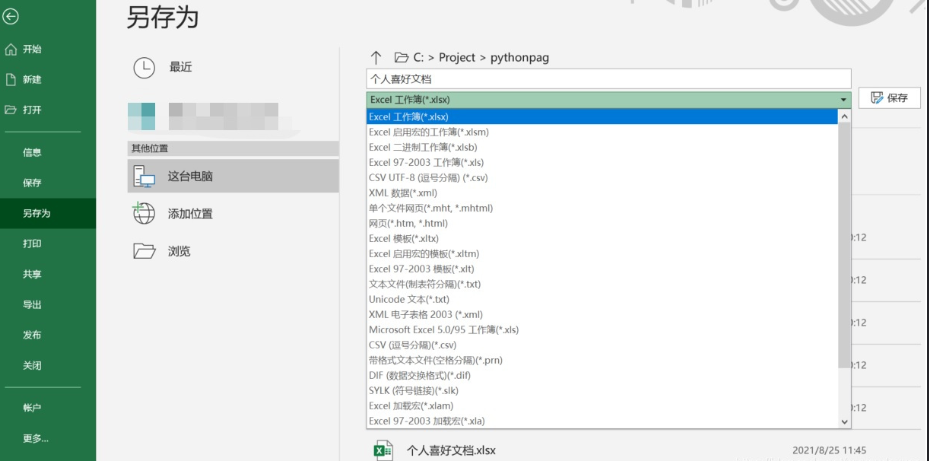
Task: Click the back arrow icon
Action: [9, 17]
